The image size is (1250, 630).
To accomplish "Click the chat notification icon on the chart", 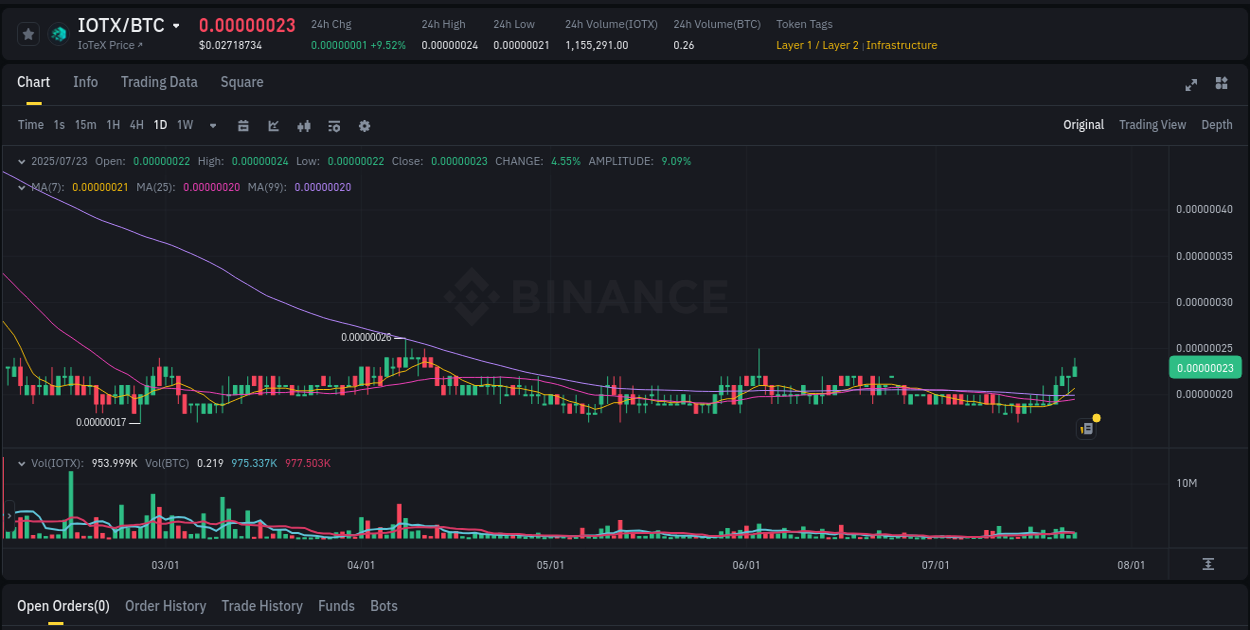I will [1087, 428].
